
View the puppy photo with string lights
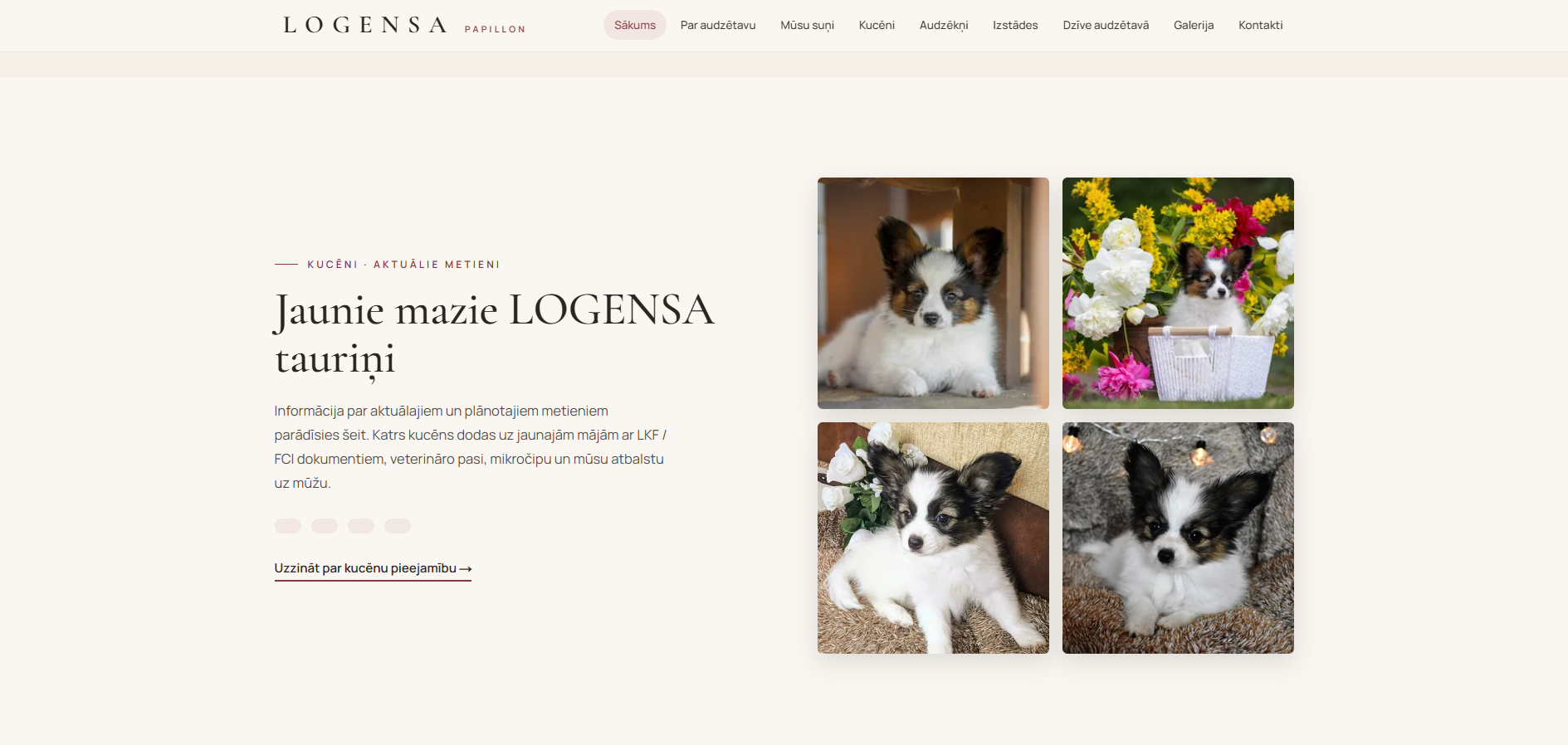point(1178,538)
